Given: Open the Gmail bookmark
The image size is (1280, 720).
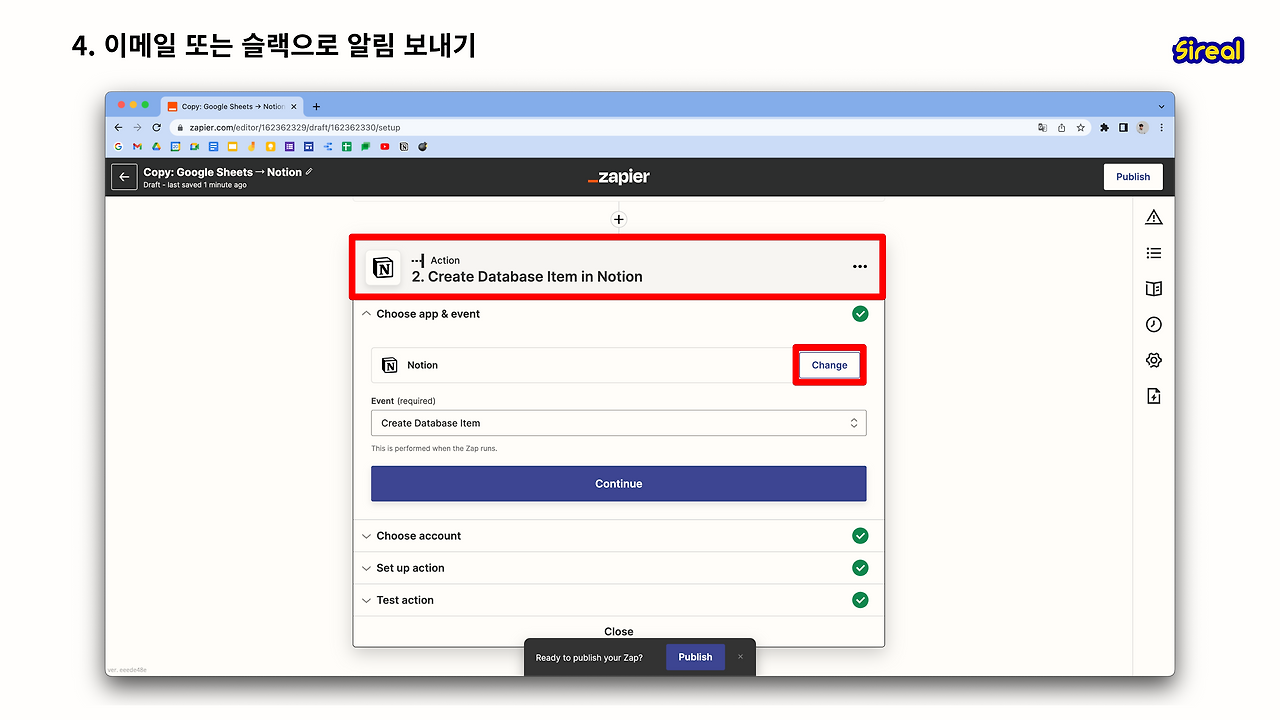Looking at the screenshot, I should pos(138,147).
